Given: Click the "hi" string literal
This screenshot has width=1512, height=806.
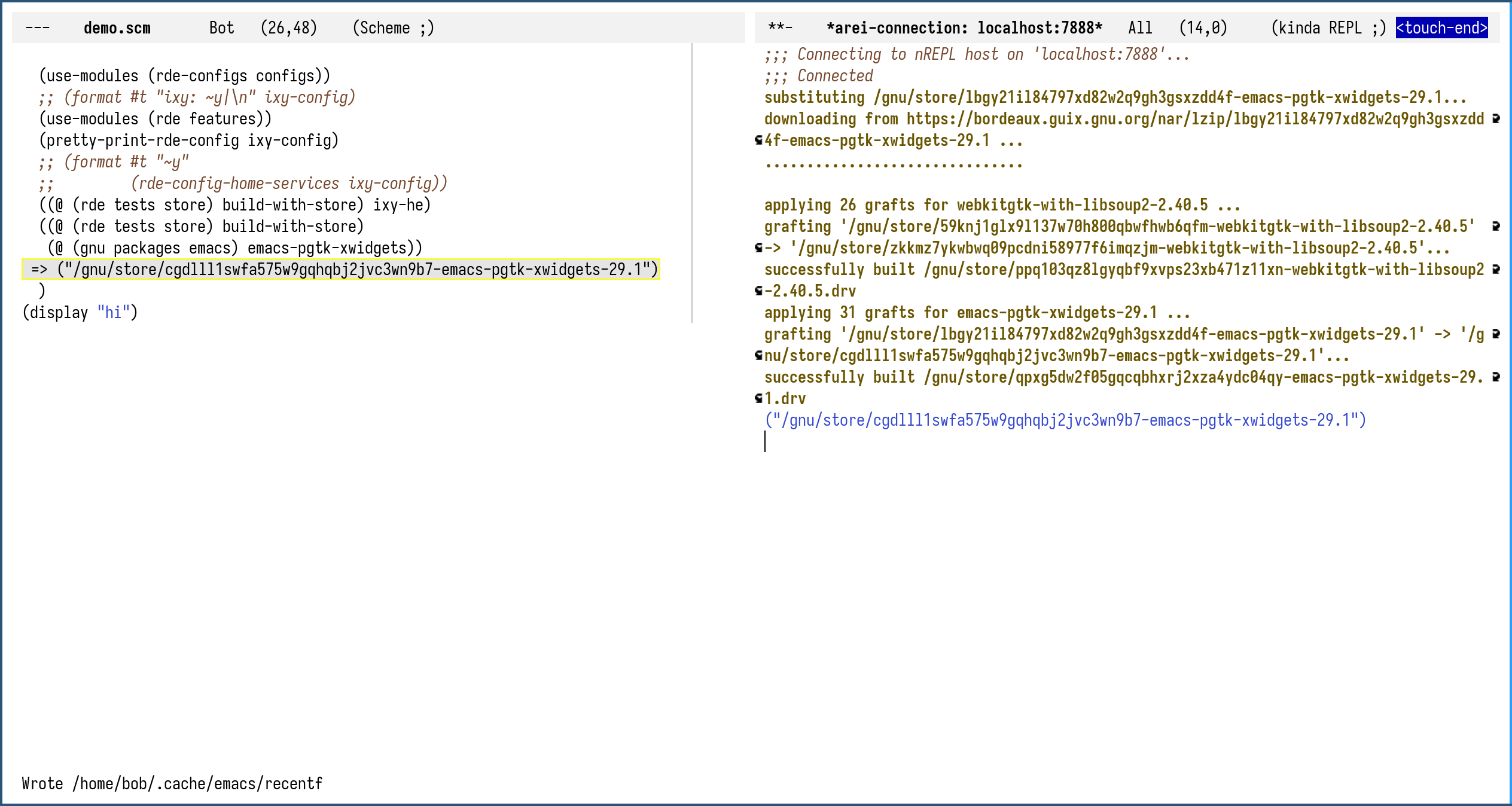Looking at the screenshot, I should click(114, 313).
